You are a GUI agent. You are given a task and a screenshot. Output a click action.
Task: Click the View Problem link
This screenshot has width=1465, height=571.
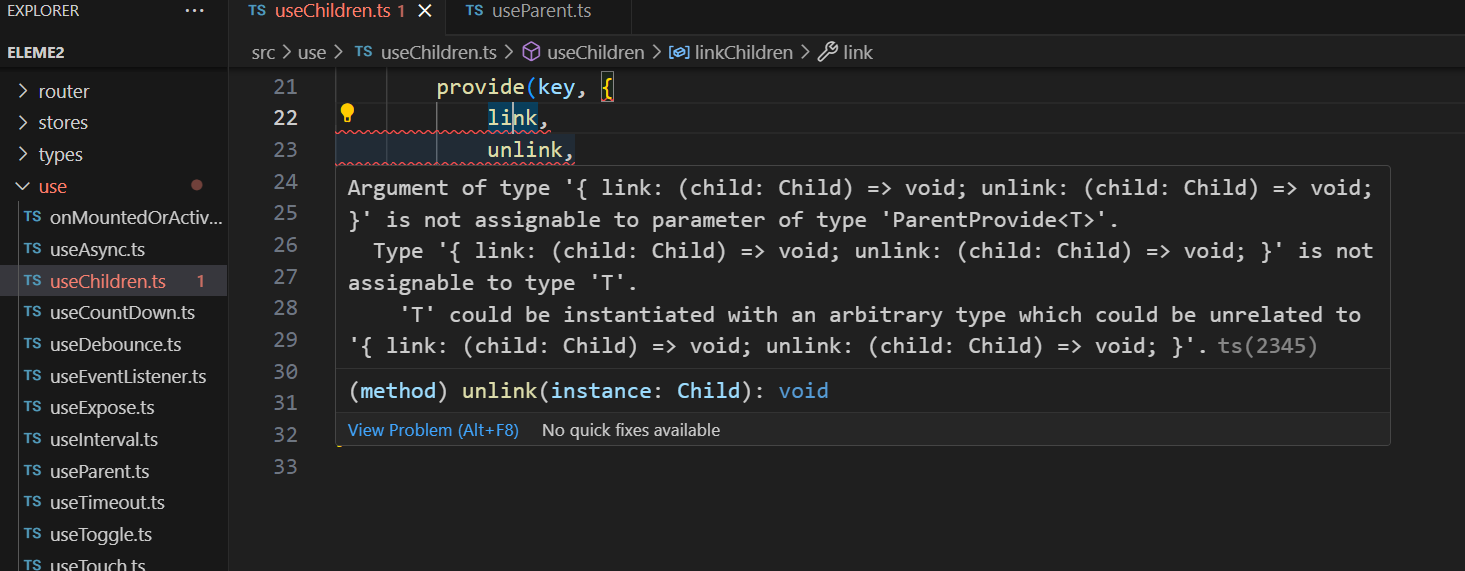433,430
